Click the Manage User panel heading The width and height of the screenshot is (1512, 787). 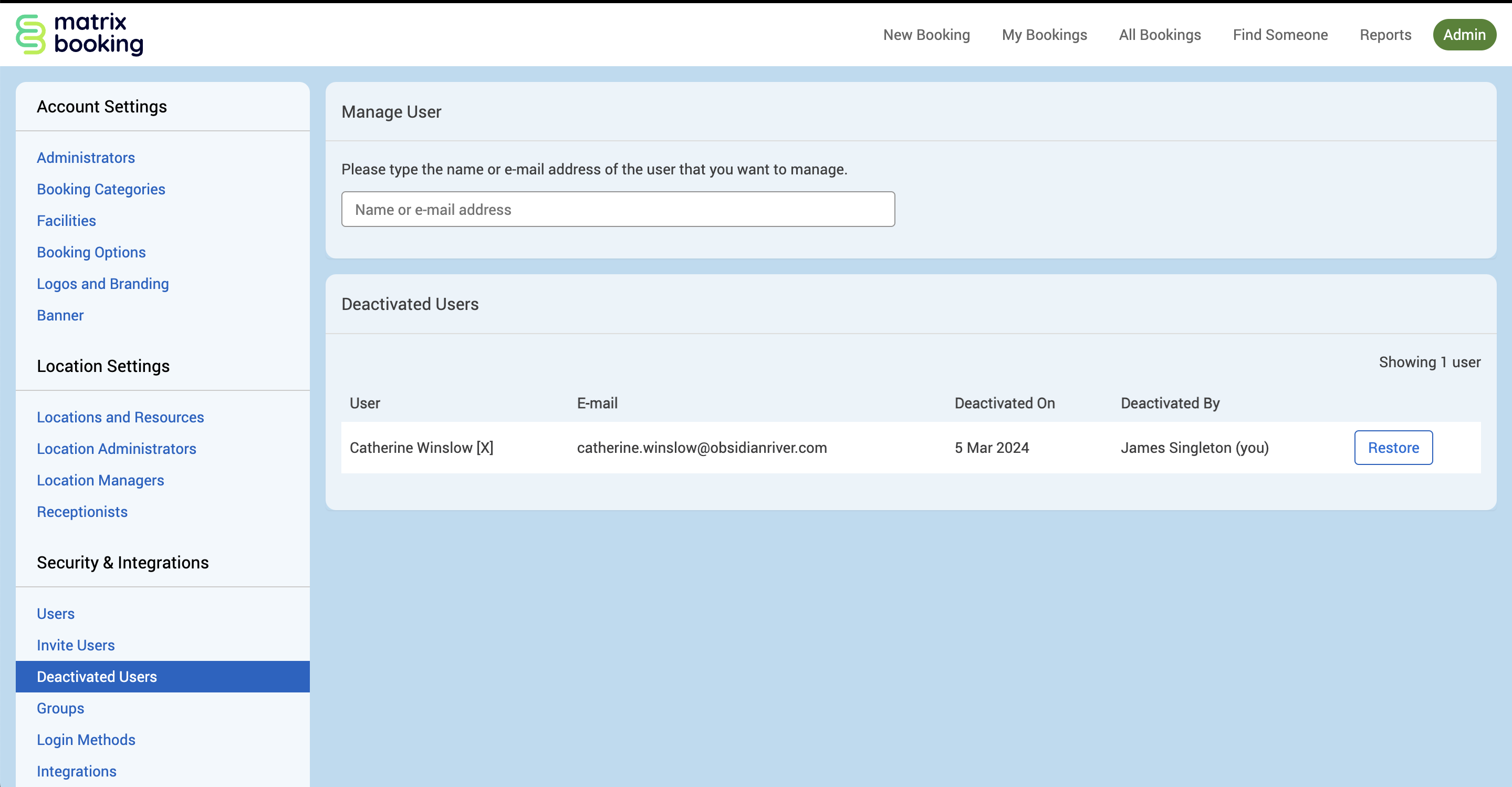point(391,111)
